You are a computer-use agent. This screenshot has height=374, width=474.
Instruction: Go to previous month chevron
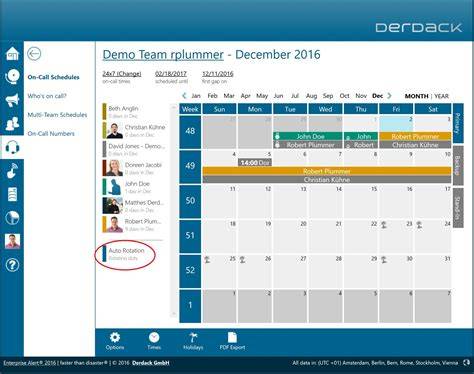[184, 96]
